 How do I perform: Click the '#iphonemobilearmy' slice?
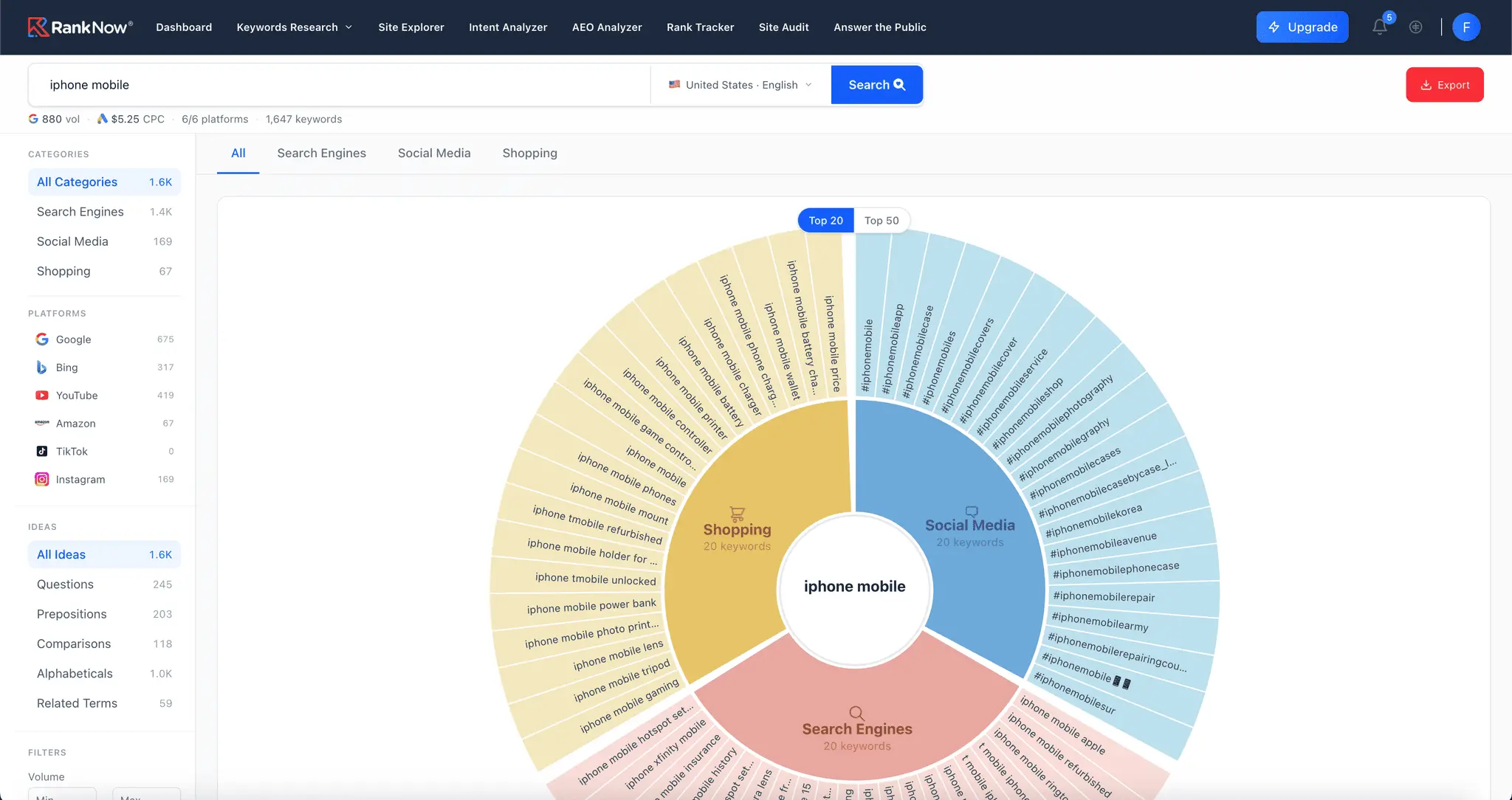pos(1133,624)
